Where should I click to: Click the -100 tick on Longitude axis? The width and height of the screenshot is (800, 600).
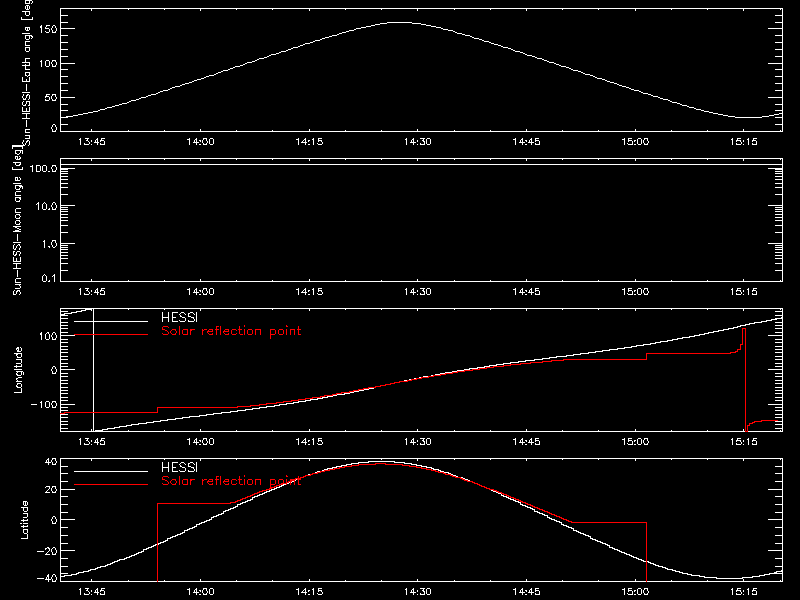coord(43,404)
